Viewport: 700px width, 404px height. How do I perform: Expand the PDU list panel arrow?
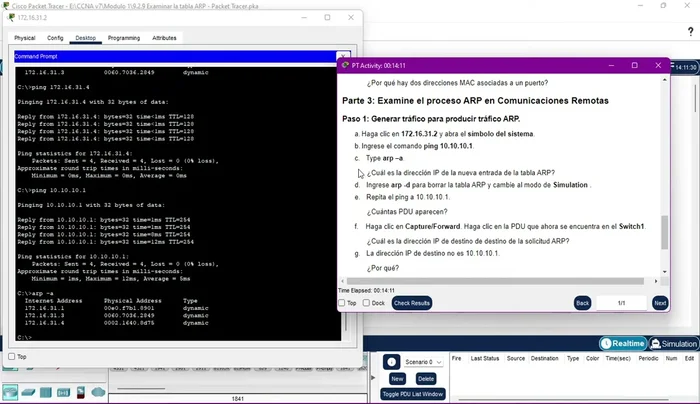tap(374, 378)
